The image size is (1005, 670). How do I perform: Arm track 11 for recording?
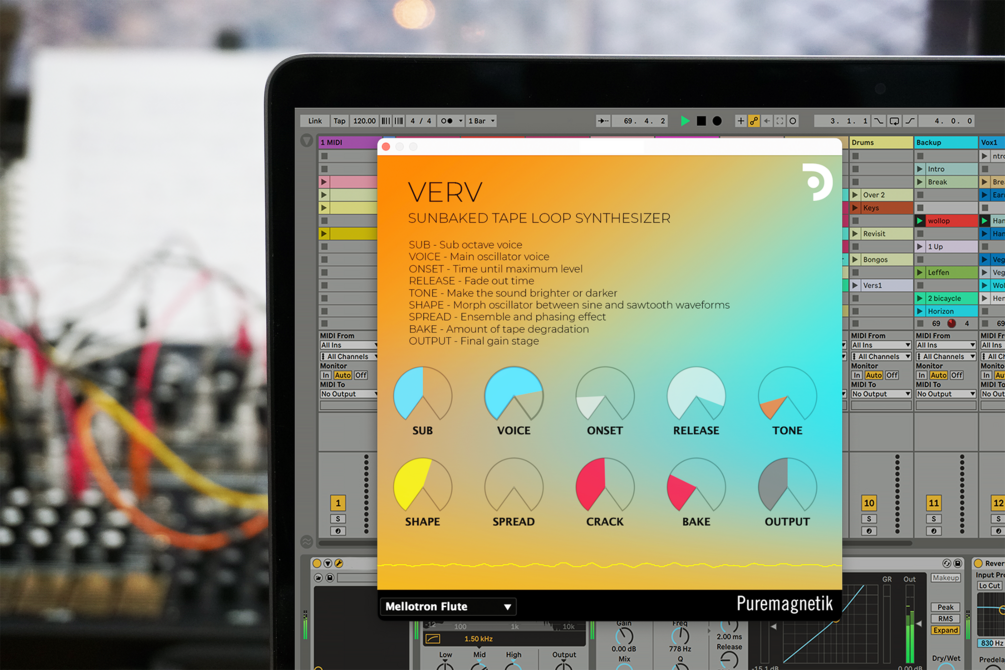[934, 531]
